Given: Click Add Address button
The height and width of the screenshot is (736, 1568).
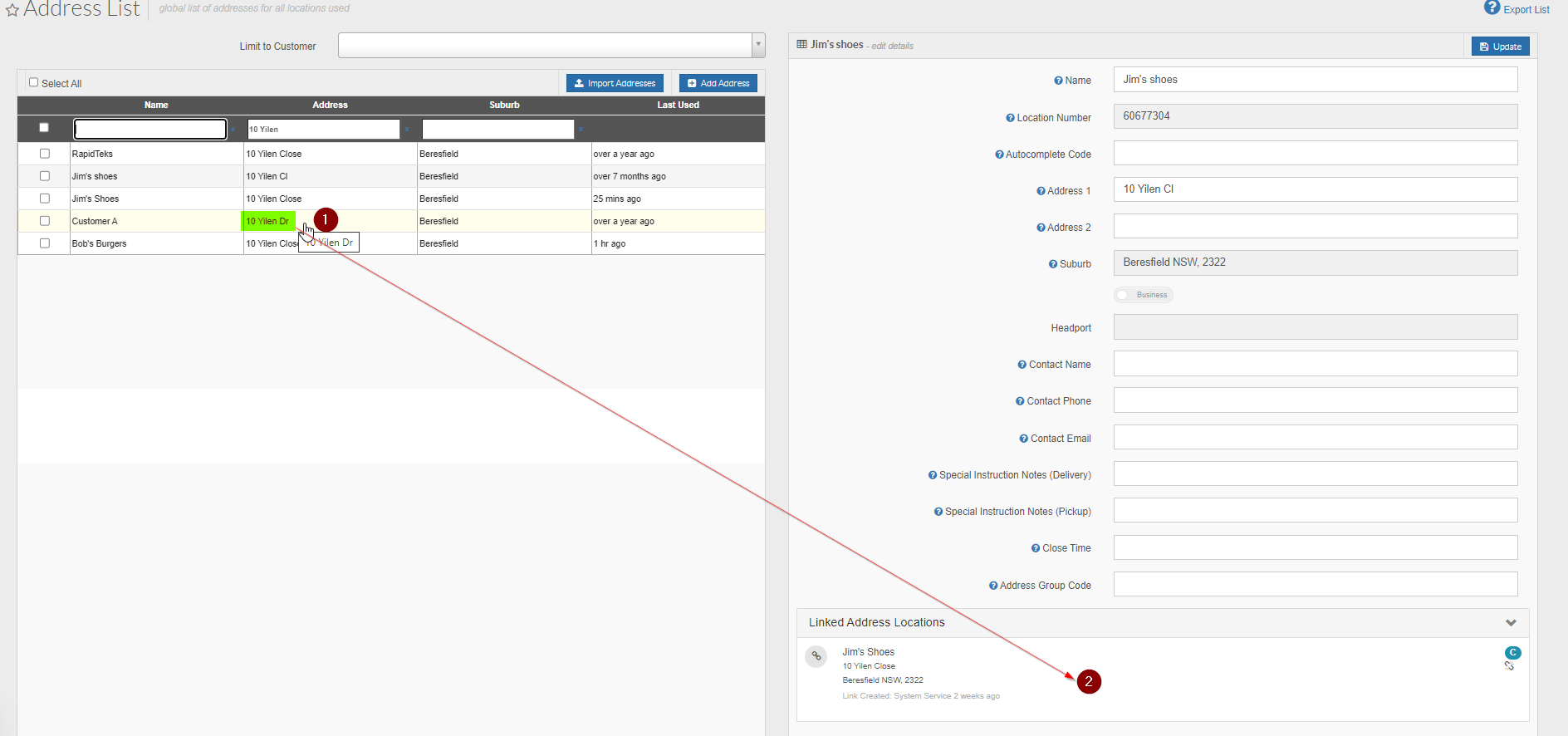Looking at the screenshot, I should click(718, 83).
